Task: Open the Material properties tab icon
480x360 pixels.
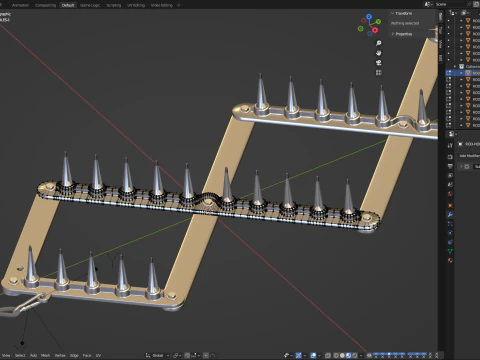Action: (450, 260)
